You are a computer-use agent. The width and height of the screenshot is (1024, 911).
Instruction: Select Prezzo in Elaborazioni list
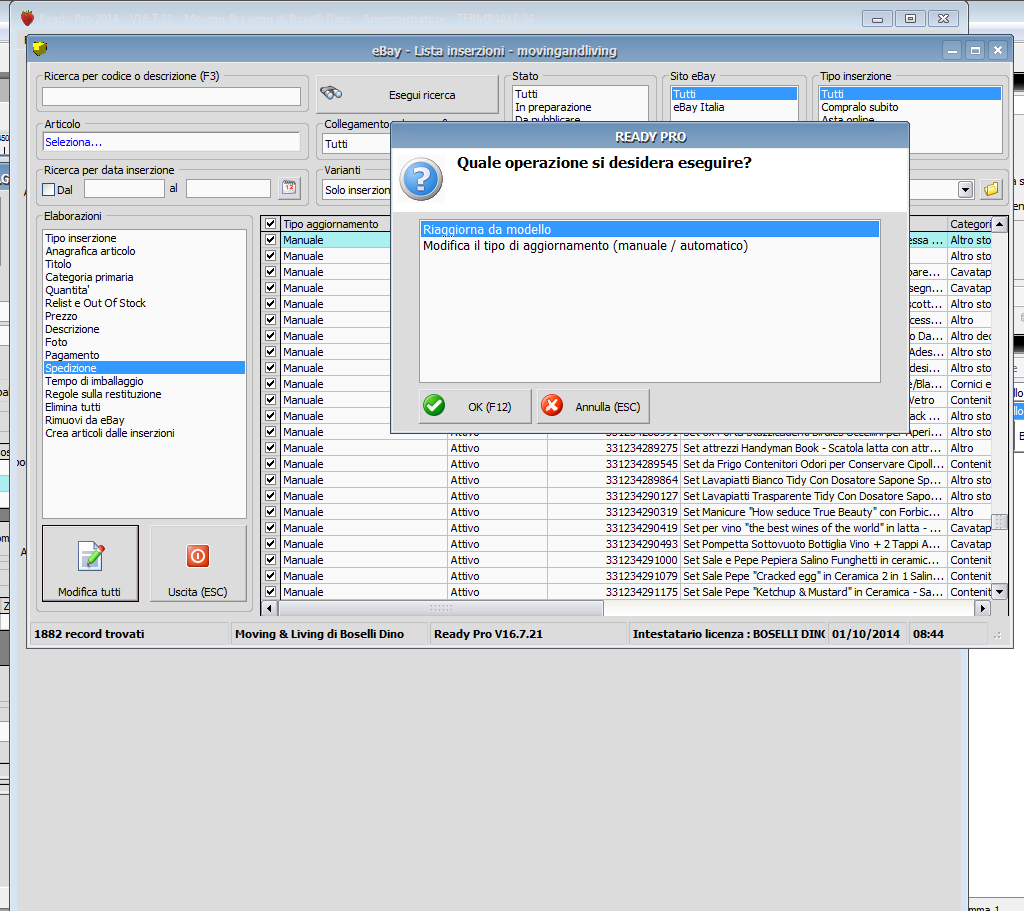coord(144,316)
